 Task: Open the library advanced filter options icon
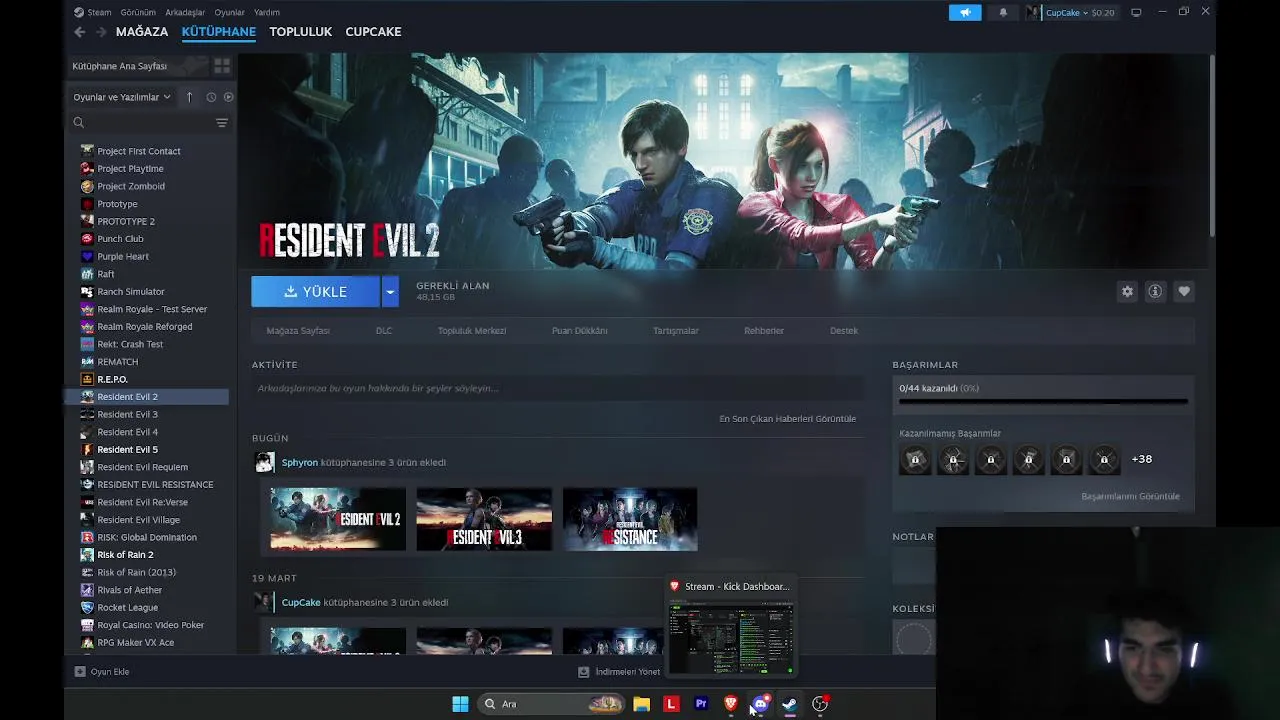[222, 122]
